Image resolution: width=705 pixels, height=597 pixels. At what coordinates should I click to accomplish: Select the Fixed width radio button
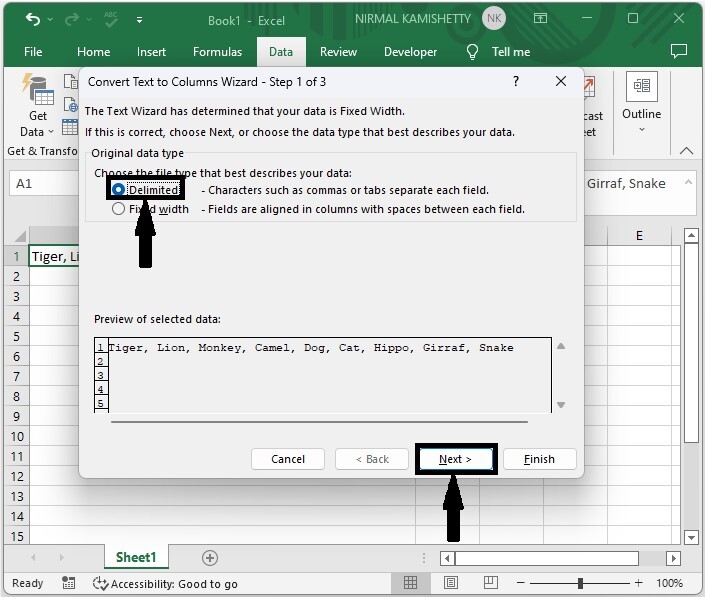(118, 209)
